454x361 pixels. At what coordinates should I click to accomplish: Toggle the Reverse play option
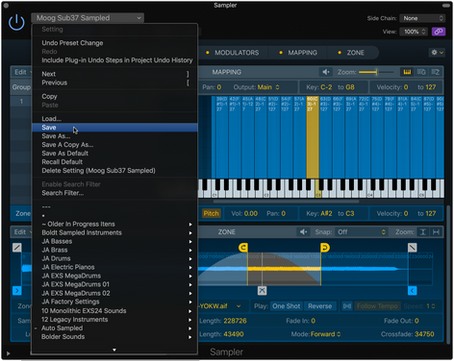(320, 306)
